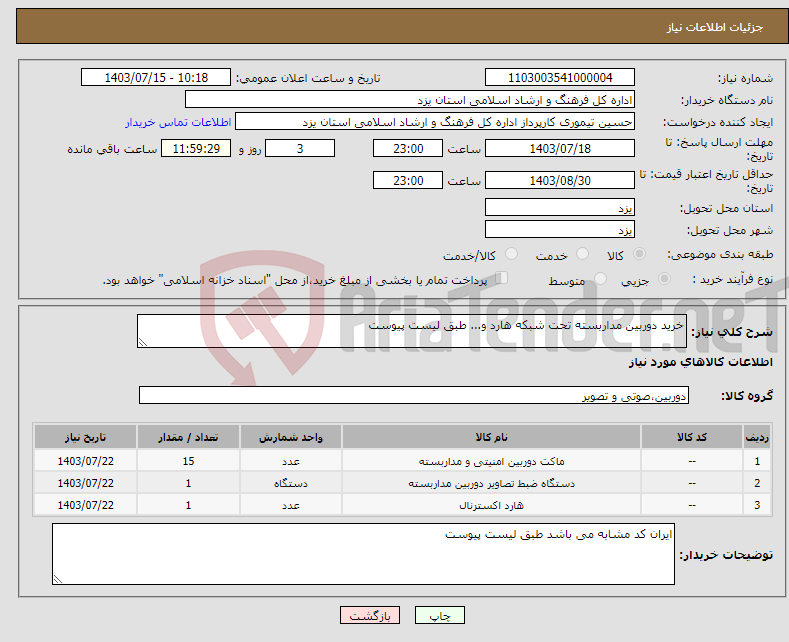Screen dimensions: 789x642
Task: Toggle the Islamic treasury payment checkbox
Action: (x=502, y=278)
